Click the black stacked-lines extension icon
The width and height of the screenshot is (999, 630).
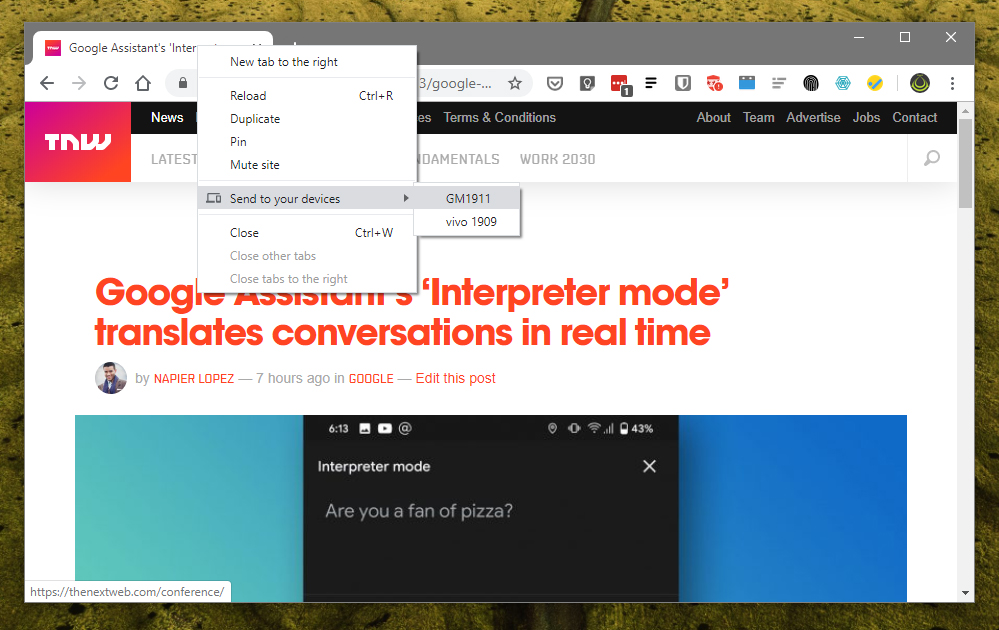click(x=650, y=83)
